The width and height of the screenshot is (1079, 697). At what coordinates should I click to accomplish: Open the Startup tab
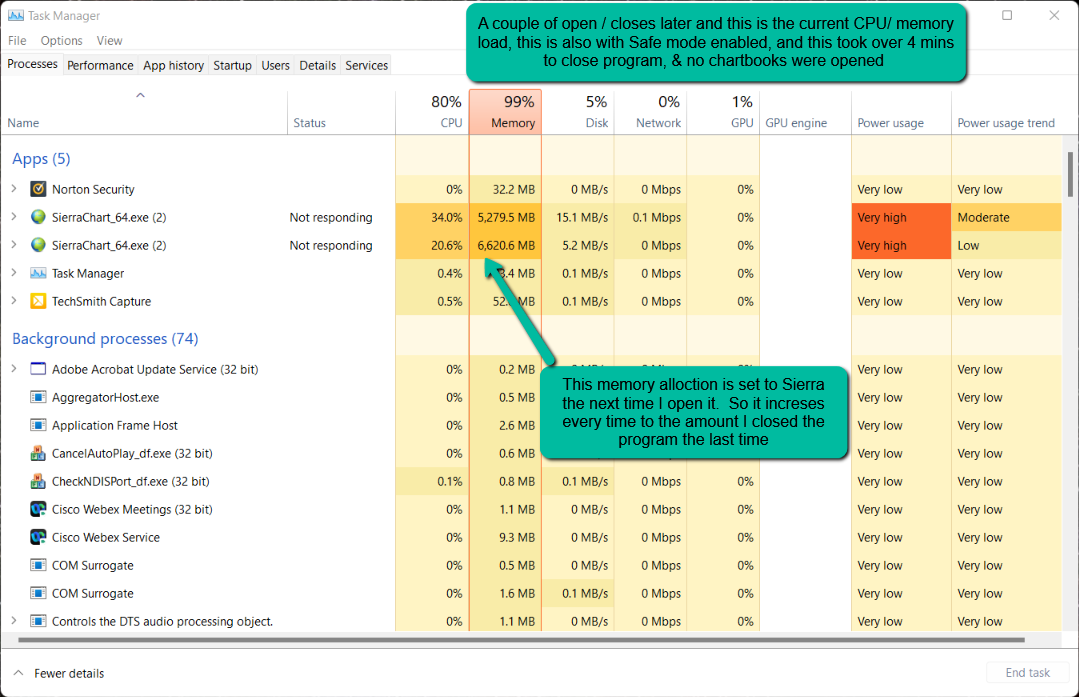pyautogui.click(x=233, y=65)
